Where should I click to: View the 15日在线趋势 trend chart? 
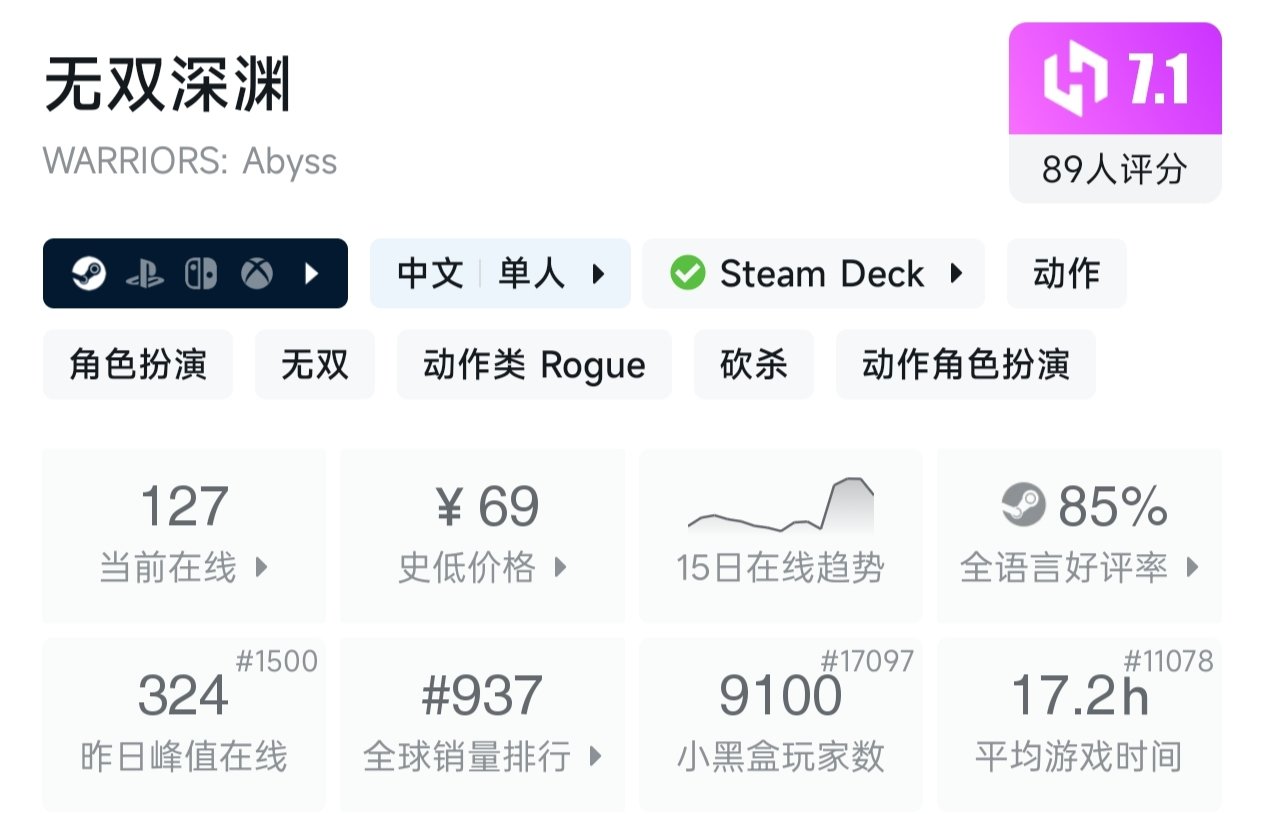pos(780,535)
